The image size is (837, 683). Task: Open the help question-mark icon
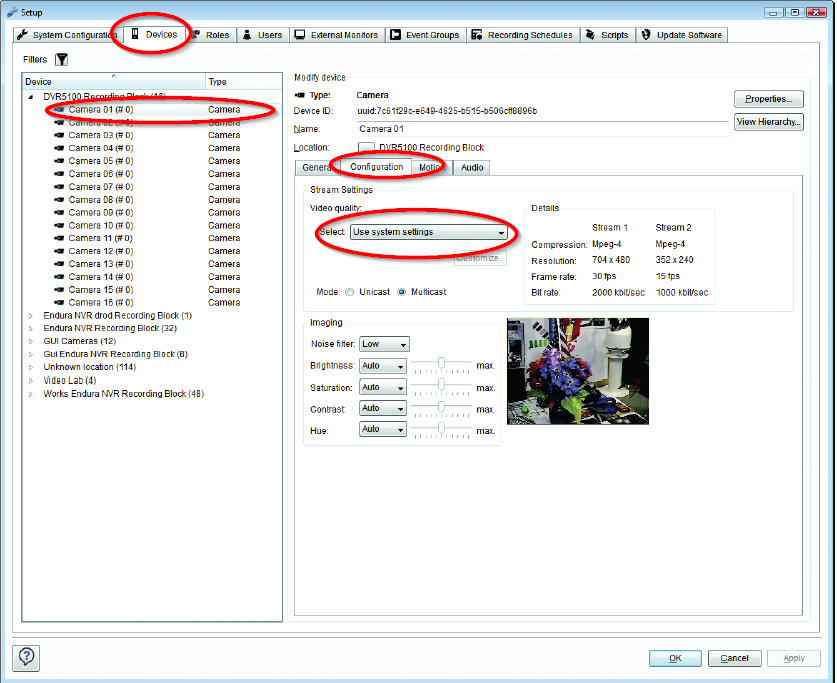tap(24, 658)
